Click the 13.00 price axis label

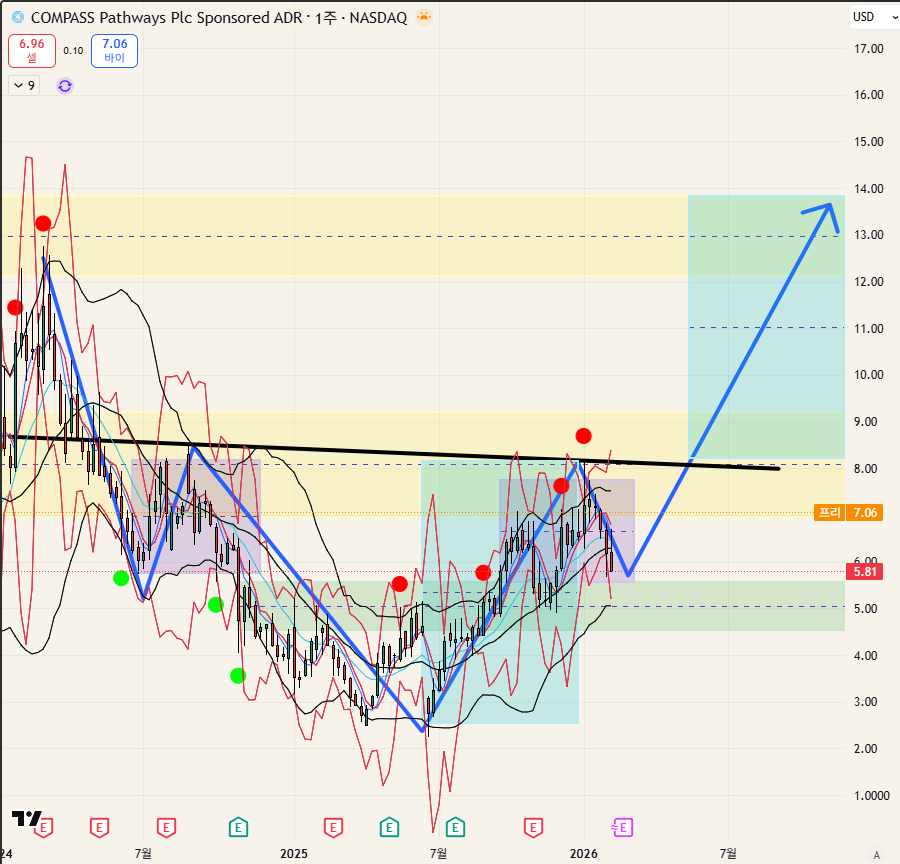[868, 235]
